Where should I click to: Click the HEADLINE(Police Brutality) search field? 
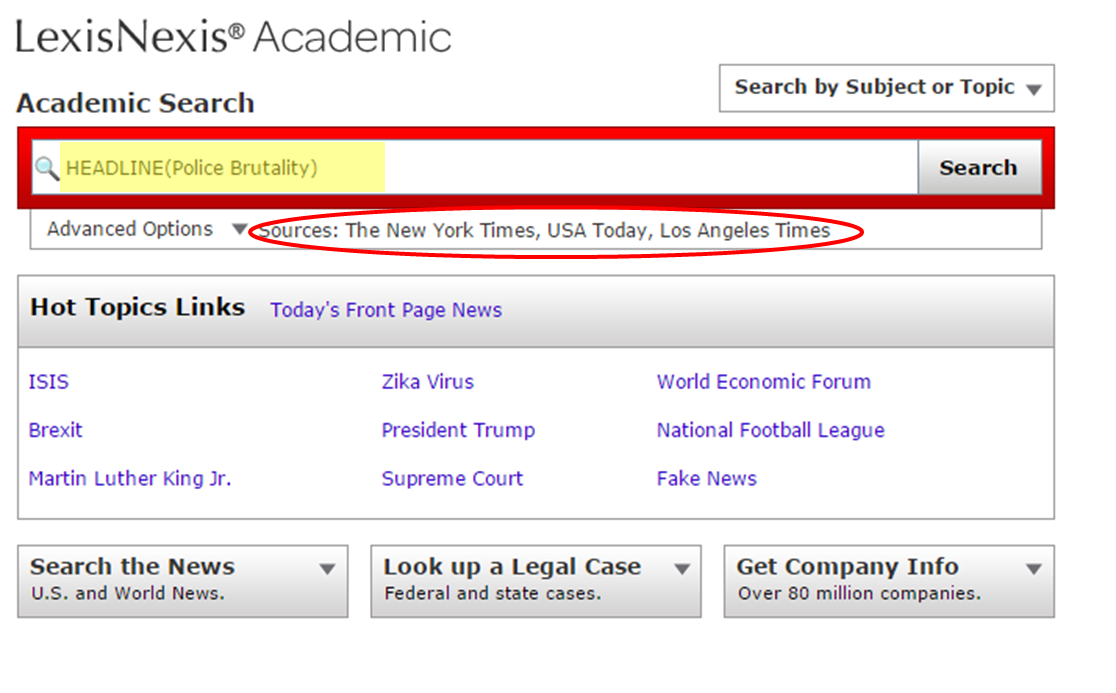[x=475, y=167]
